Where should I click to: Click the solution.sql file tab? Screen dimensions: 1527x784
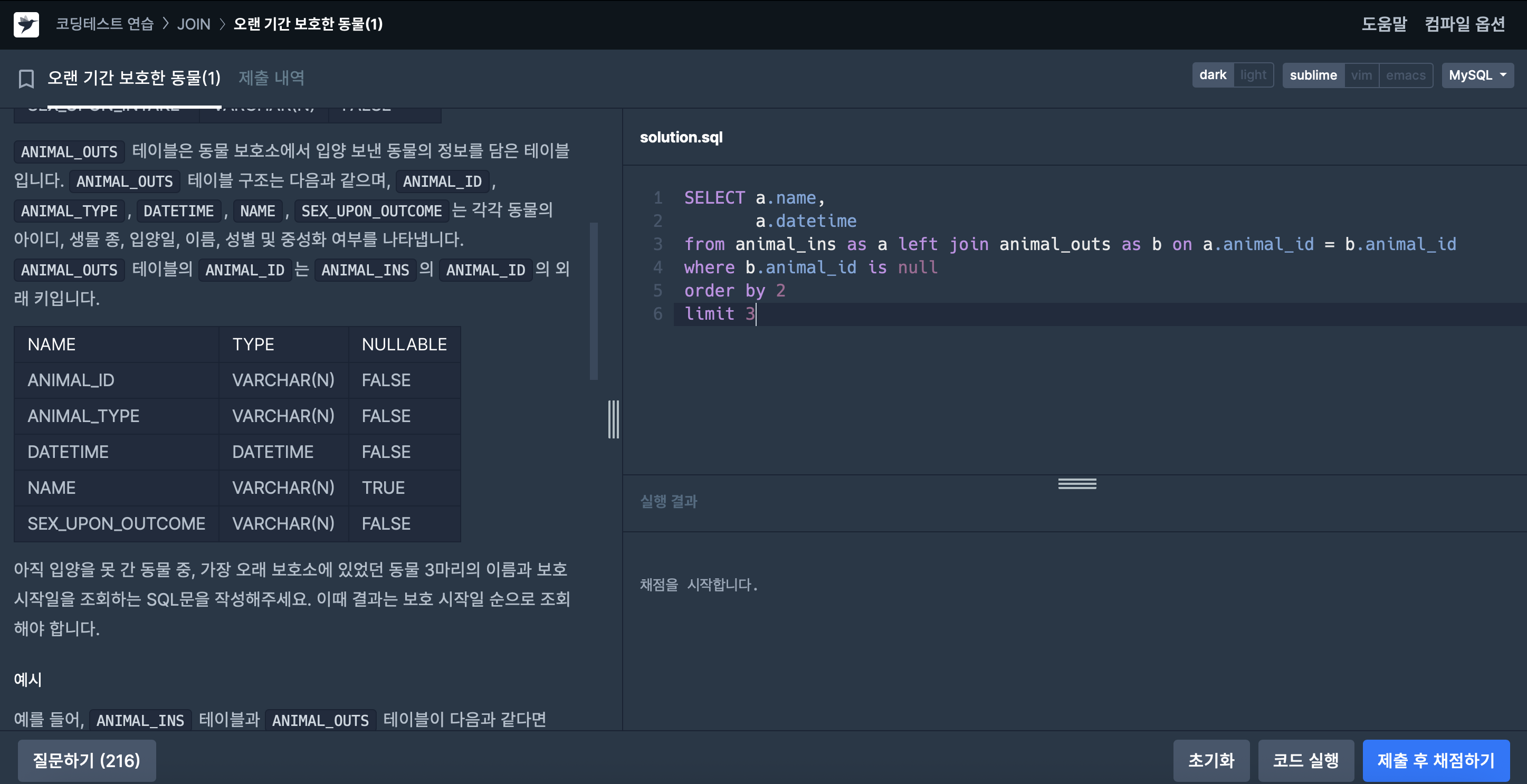point(681,137)
